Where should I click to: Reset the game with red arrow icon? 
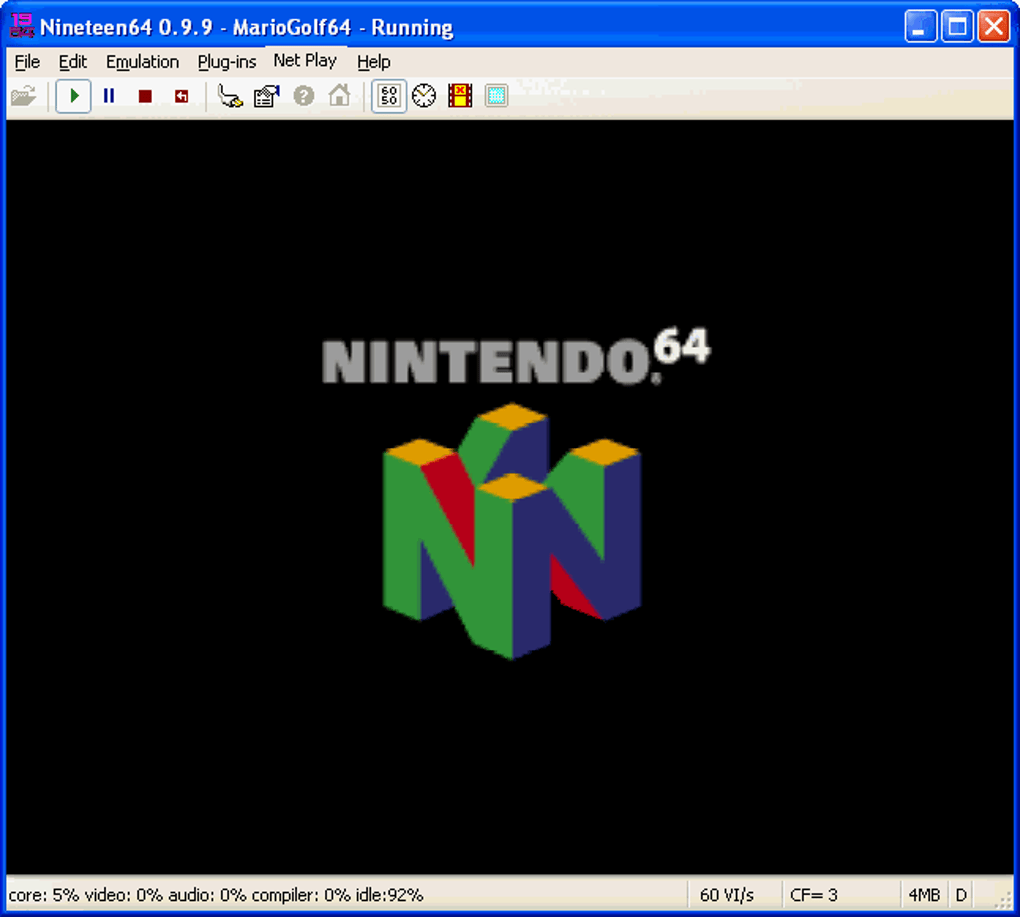click(x=181, y=96)
